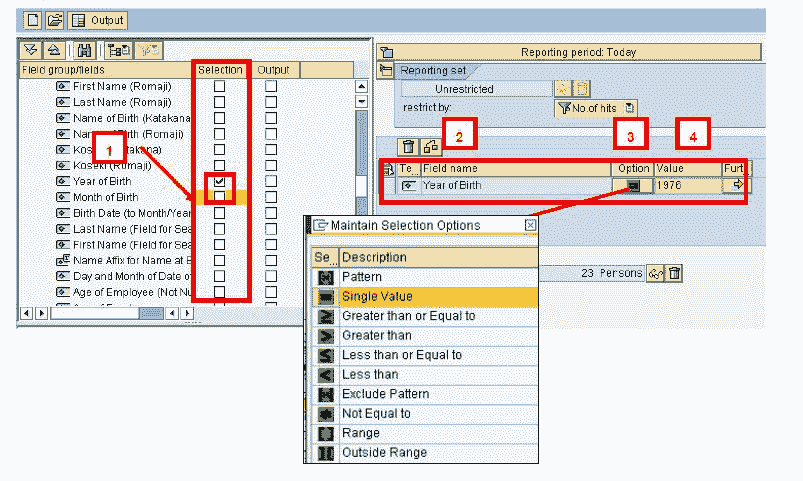Select the Year of Birth field in the tree
Screen dimensions: 803x481
(x=102, y=181)
